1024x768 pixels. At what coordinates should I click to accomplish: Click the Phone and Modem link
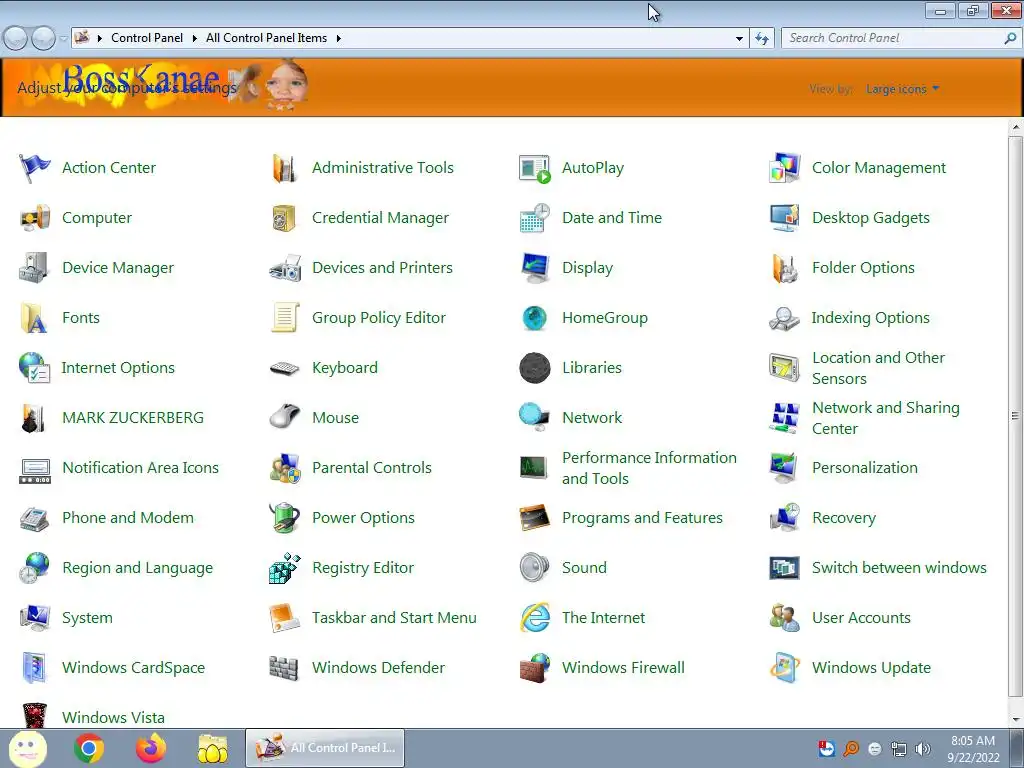coord(128,518)
